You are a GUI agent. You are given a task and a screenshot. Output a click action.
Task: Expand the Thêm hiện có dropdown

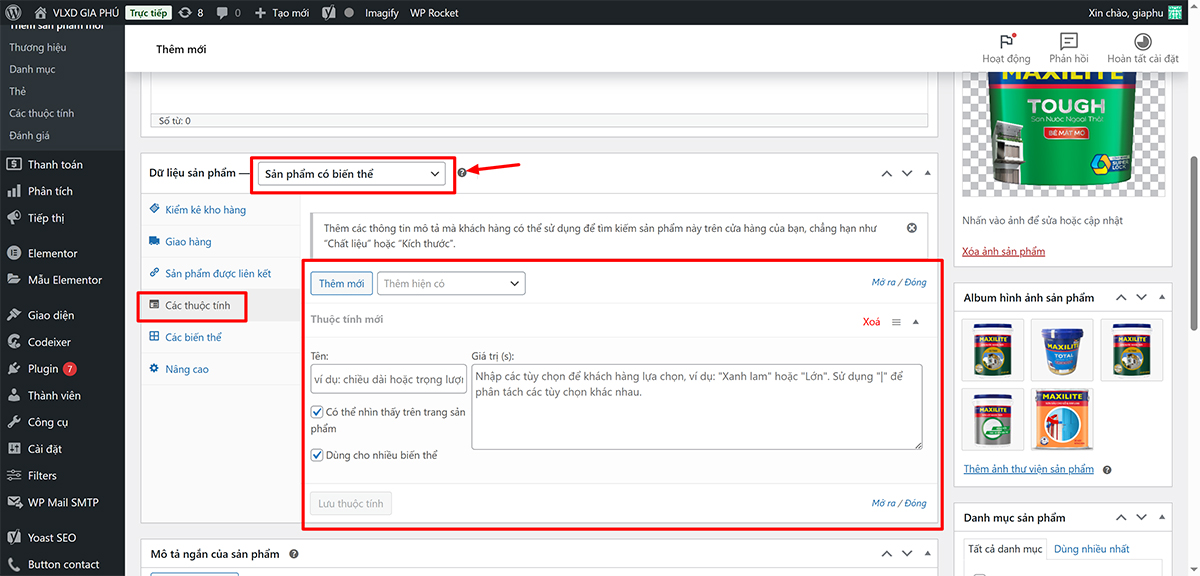(x=451, y=284)
